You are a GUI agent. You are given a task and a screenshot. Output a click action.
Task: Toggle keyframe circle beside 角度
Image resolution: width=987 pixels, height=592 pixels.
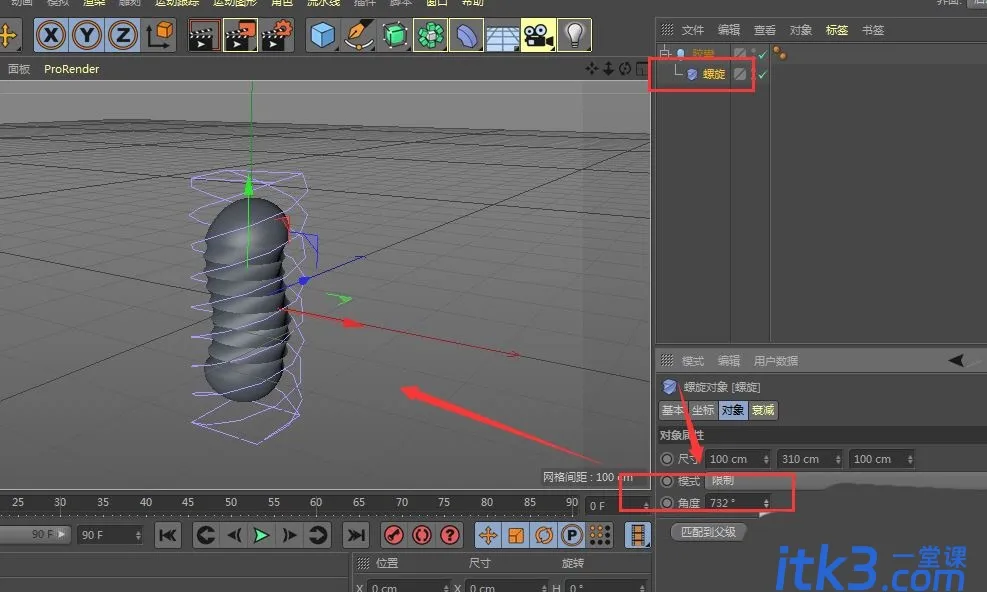[667, 503]
